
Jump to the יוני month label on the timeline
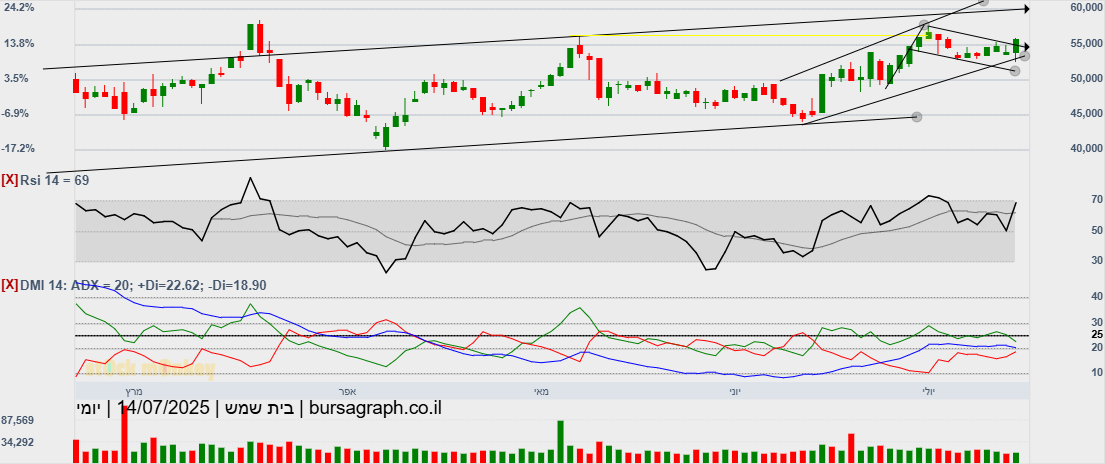(734, 391)
